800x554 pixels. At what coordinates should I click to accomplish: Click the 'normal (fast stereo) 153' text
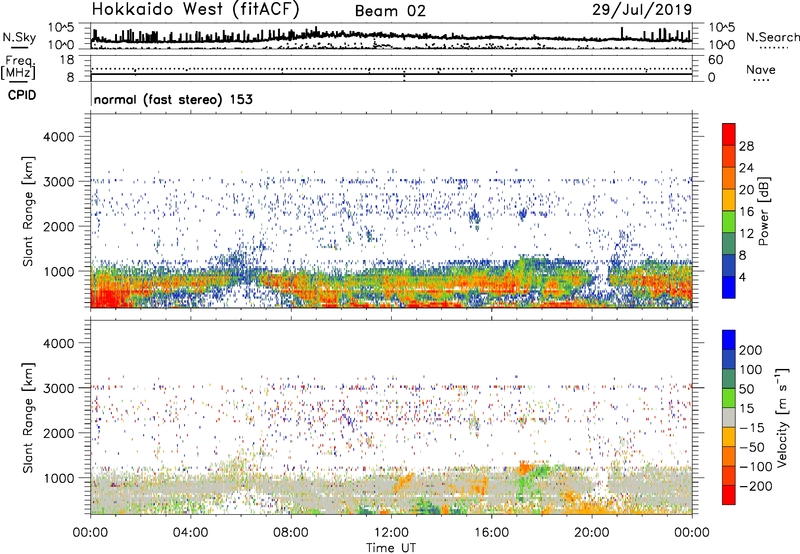click(x=173, y=99)
